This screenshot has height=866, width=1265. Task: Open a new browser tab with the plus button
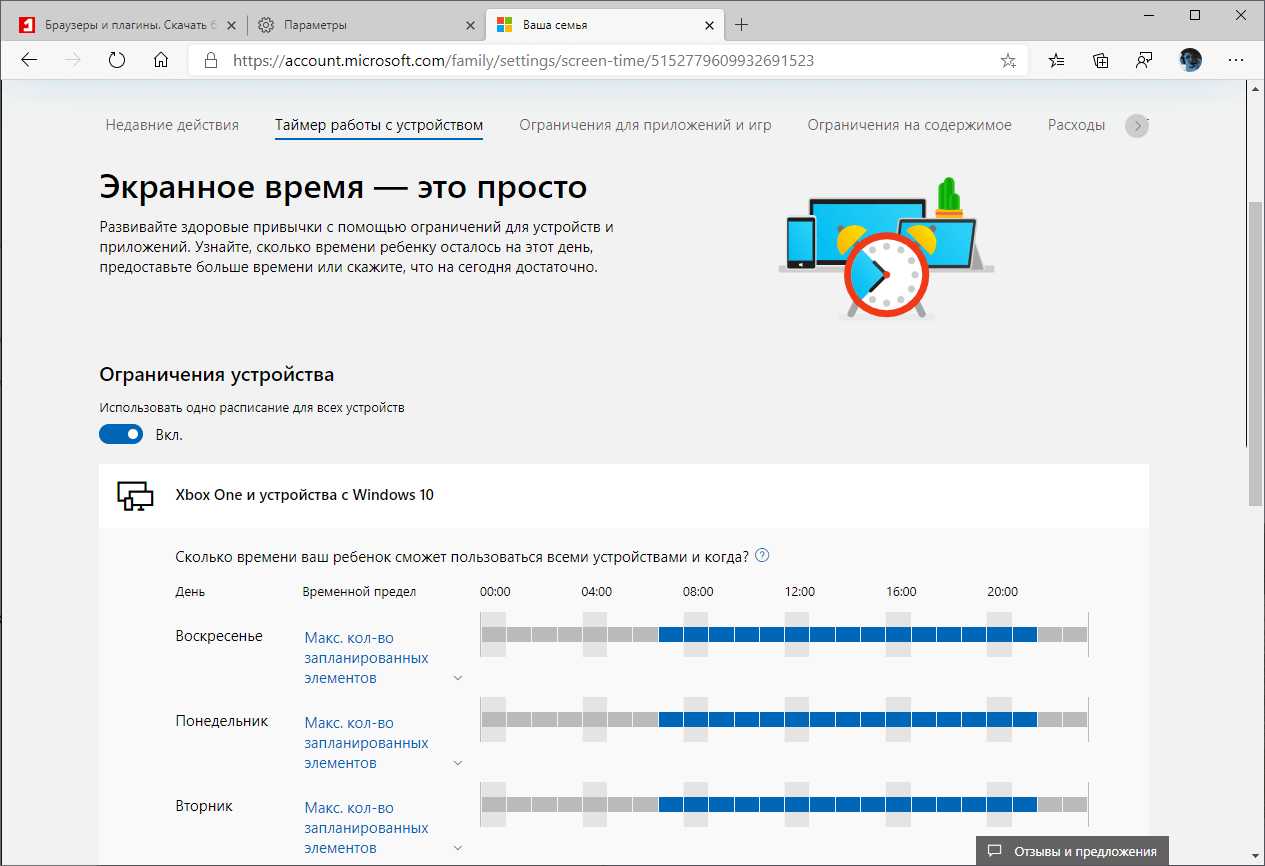tap(741, 24)
